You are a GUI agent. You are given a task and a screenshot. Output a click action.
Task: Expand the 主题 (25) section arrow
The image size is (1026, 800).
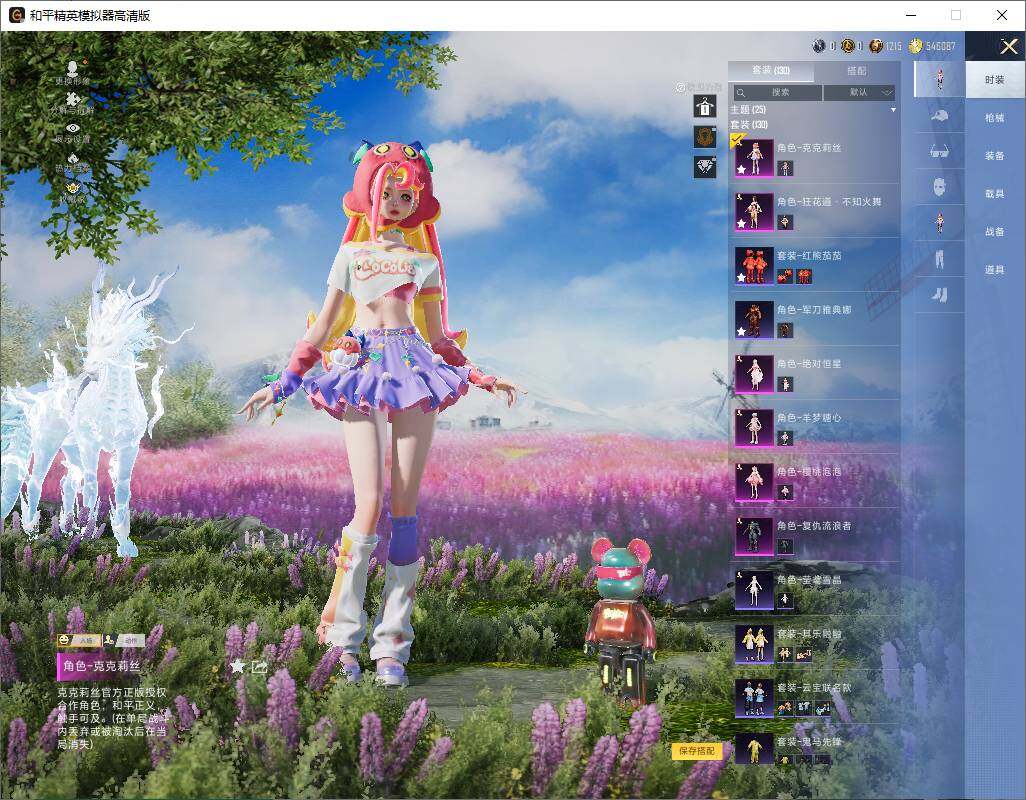coord(893,110)
